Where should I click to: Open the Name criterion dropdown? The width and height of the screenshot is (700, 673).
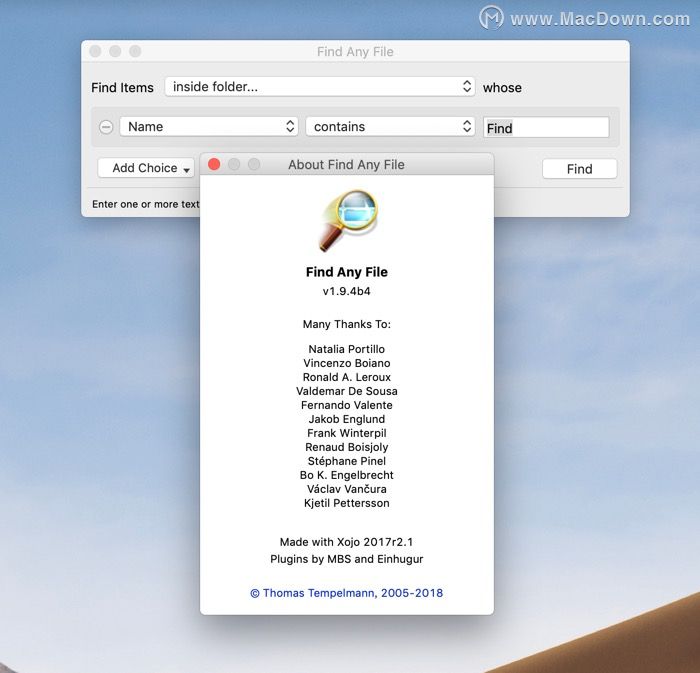pos(209,127)
